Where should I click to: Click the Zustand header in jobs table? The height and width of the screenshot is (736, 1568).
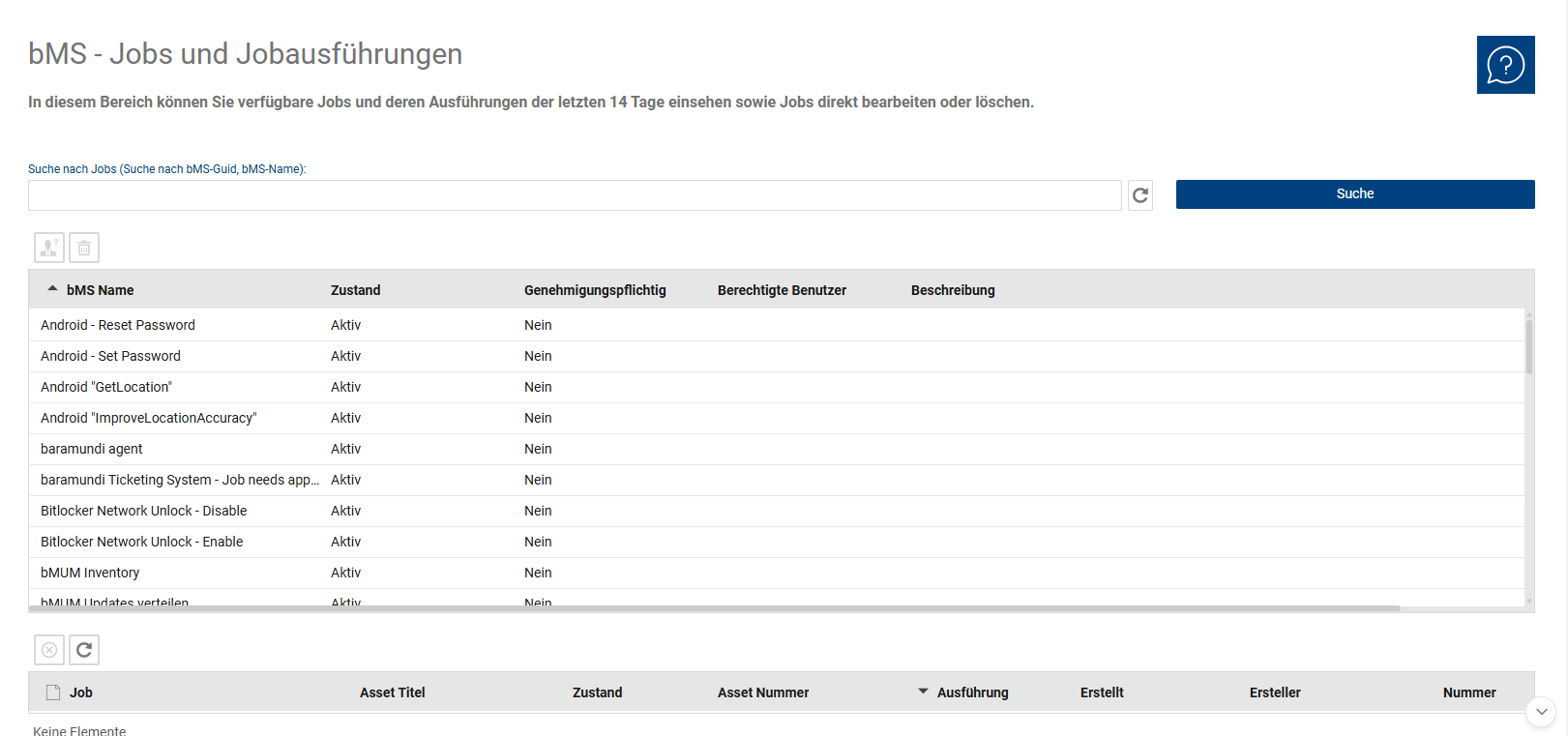pos(355,290)
